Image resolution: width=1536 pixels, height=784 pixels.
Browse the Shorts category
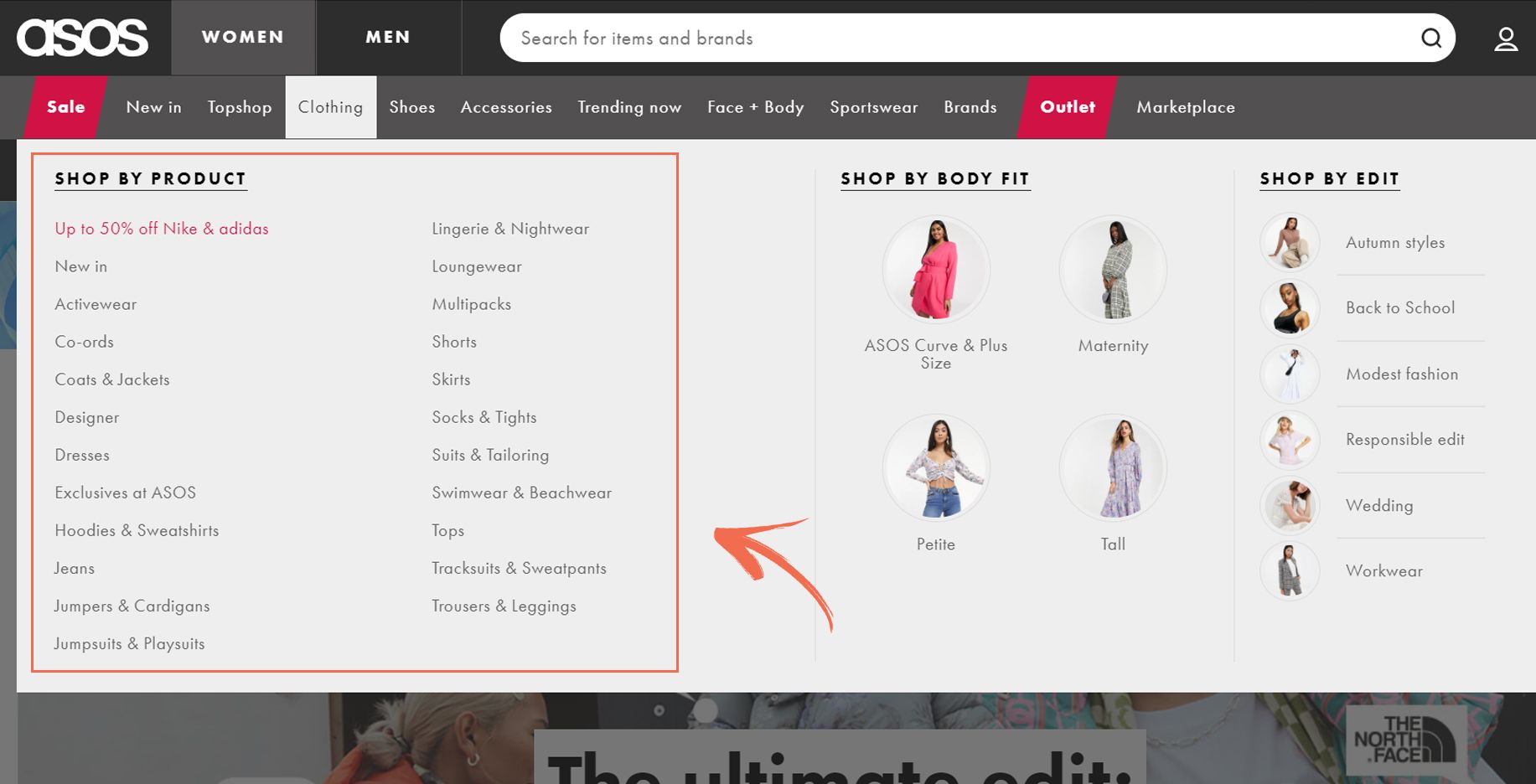tap(454, 342)
